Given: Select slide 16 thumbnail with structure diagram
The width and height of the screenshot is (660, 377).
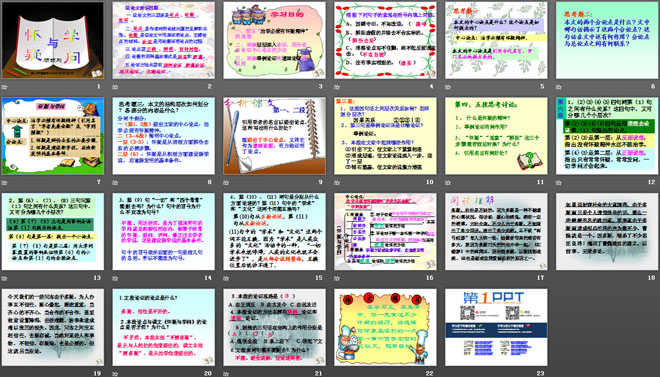Looking at the screenshot, I should tap(386, 231).
